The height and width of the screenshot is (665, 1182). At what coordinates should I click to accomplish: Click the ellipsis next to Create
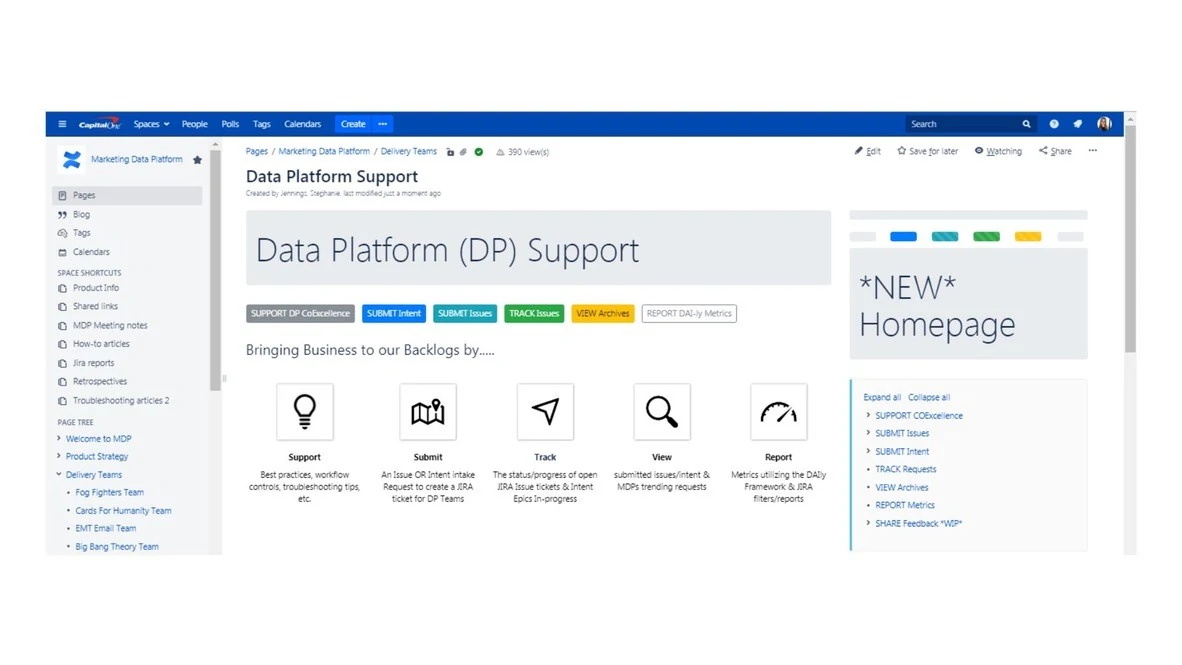pos(383,124)
